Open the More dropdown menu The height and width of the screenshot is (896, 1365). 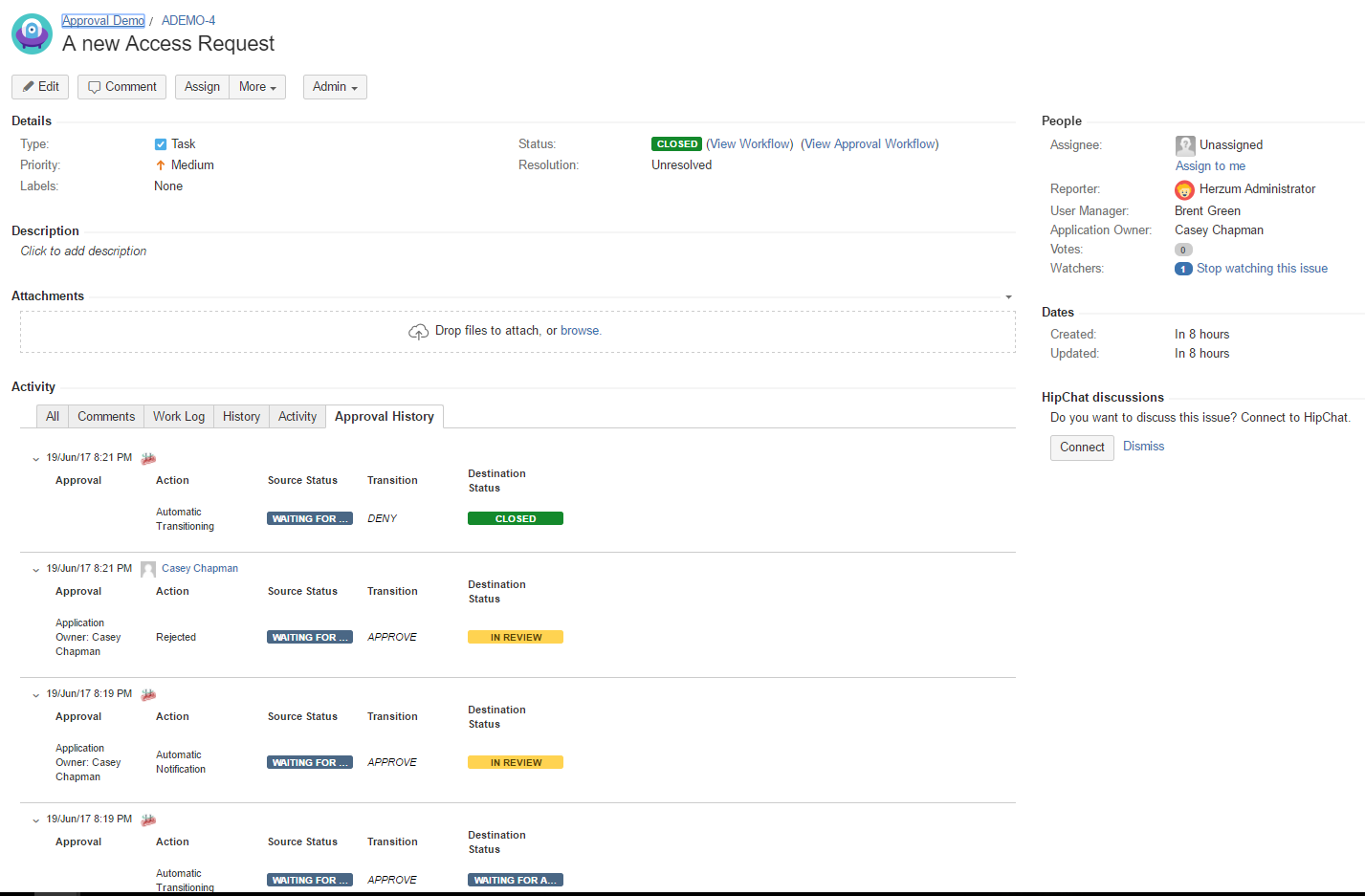pos(257,87)
